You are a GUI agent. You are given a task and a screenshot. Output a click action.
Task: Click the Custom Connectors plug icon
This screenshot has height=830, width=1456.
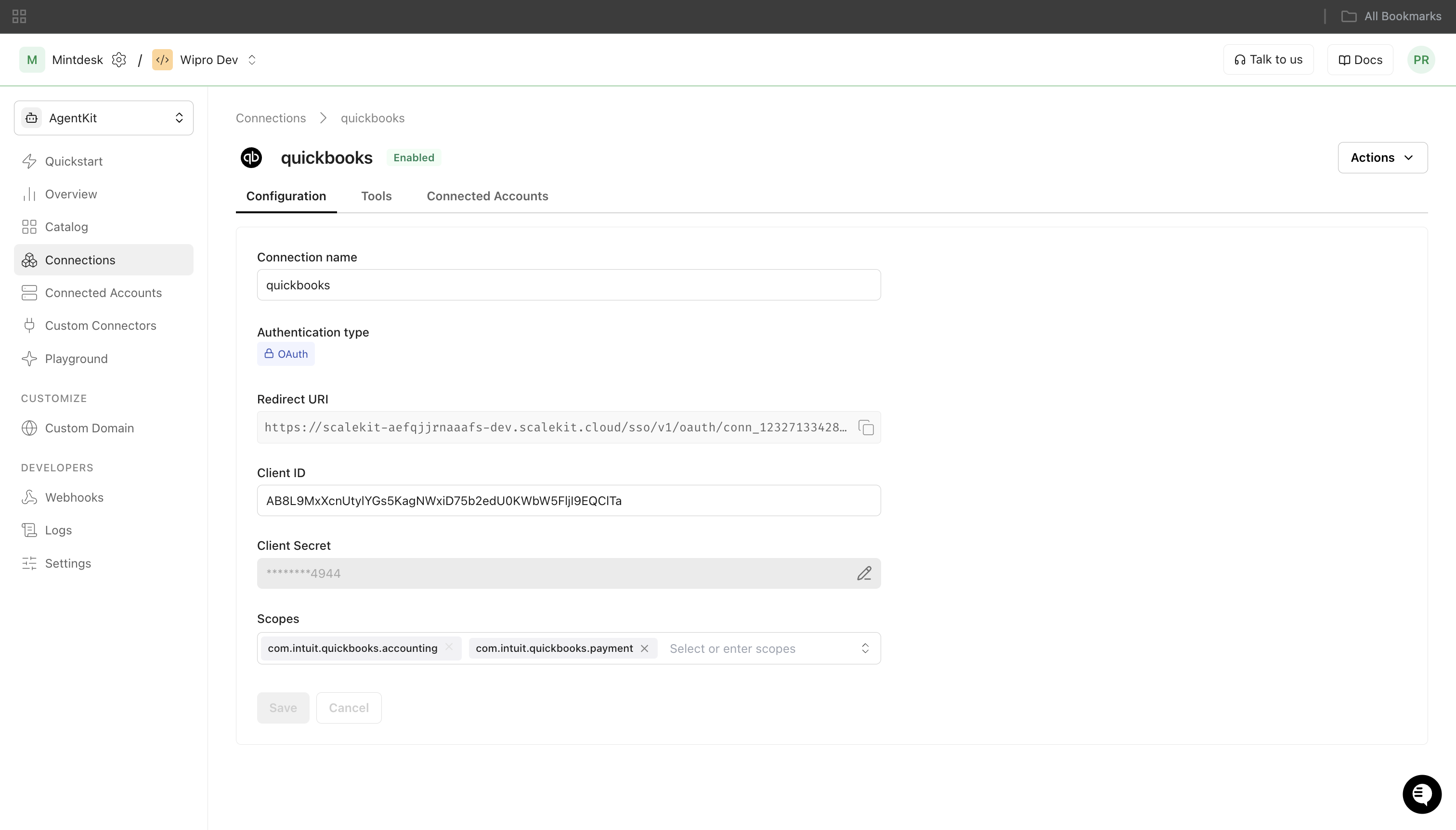click(x=29, y=325)
